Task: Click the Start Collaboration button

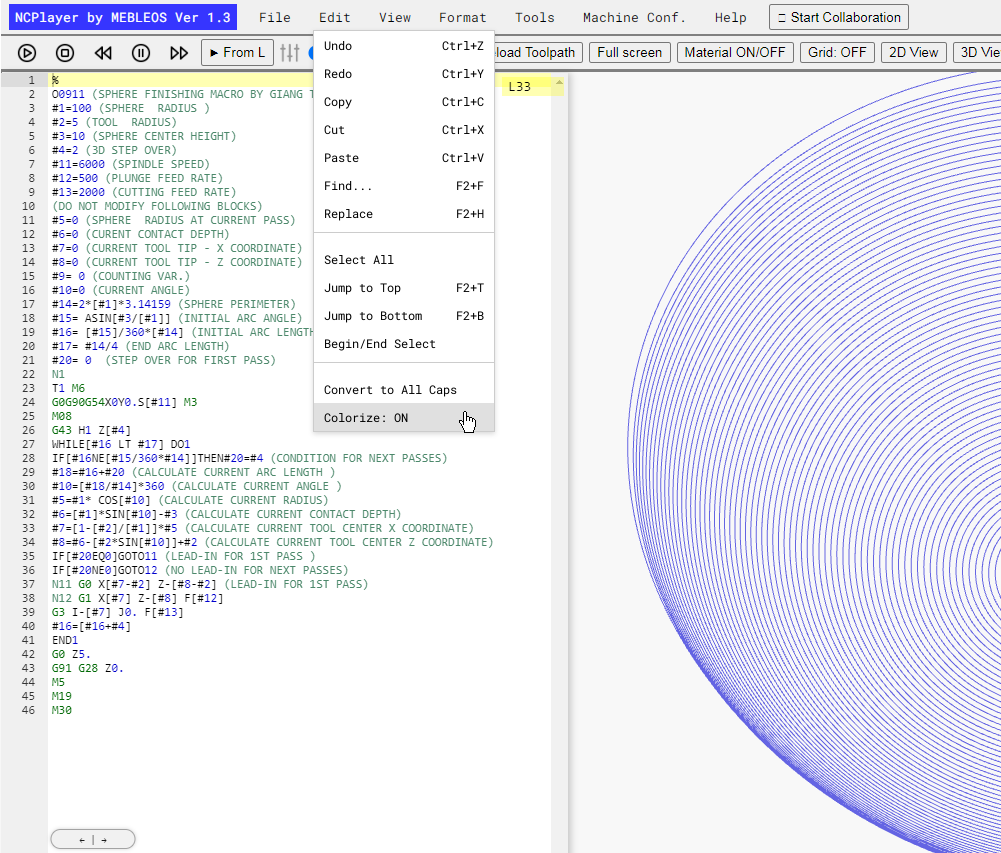Action: (838, 17)
